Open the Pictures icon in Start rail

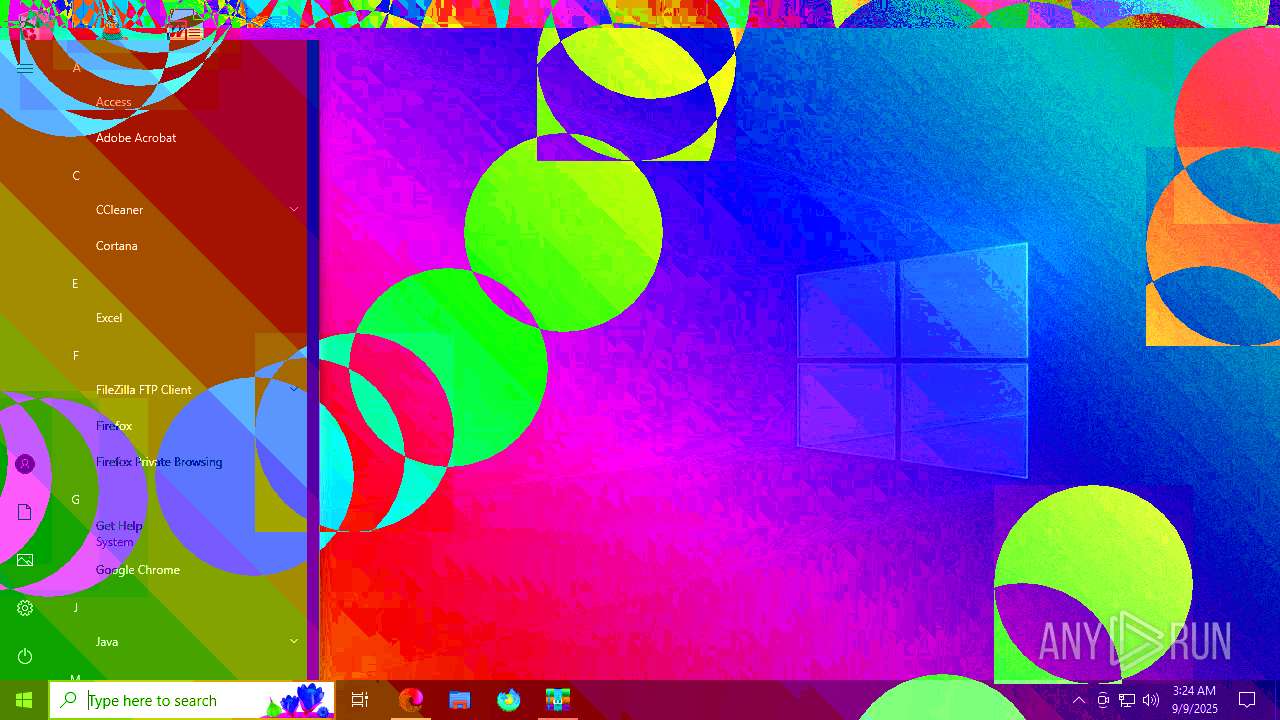pyautogui.click(x=25, y=560)
